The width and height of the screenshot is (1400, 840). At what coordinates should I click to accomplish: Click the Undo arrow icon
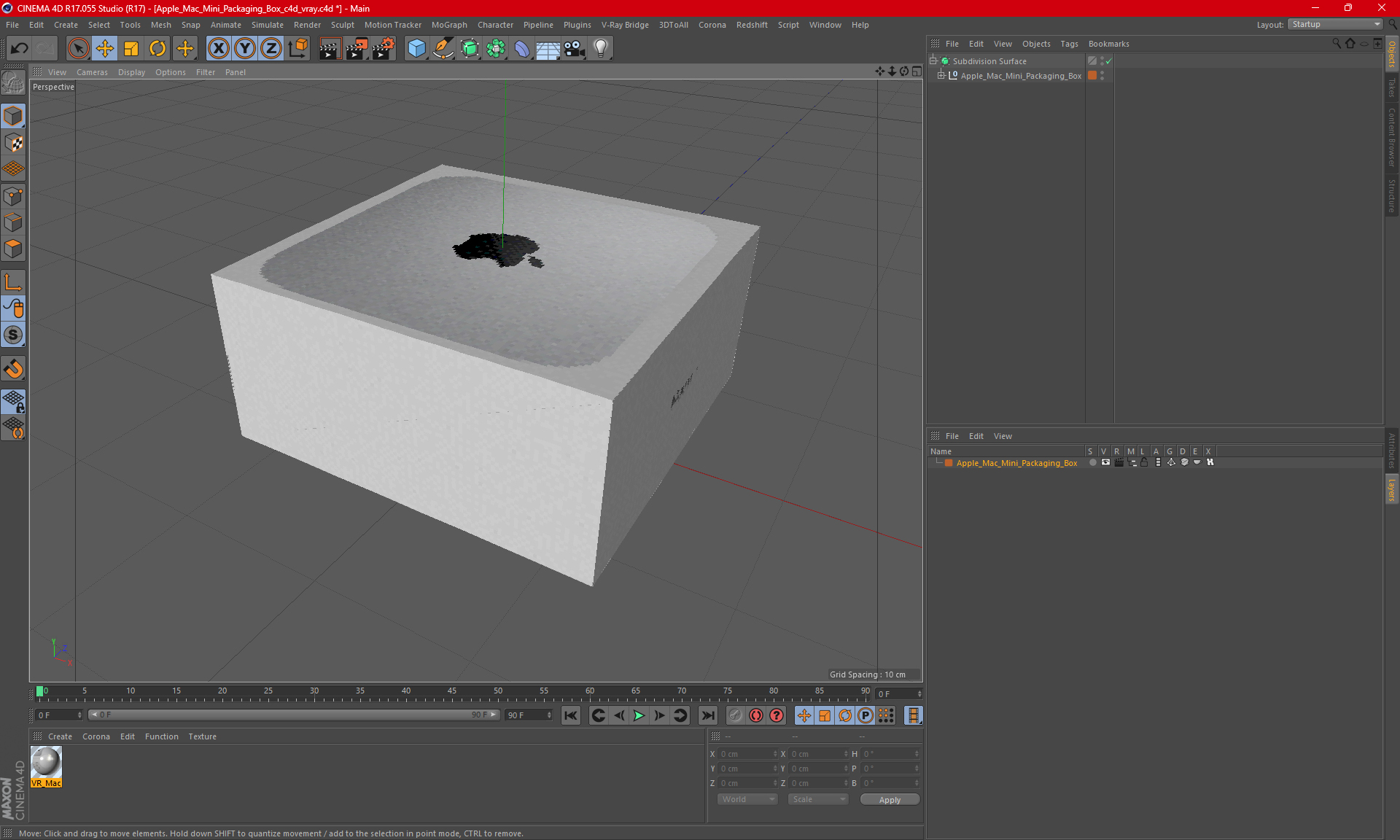click(x=20, y=48)
